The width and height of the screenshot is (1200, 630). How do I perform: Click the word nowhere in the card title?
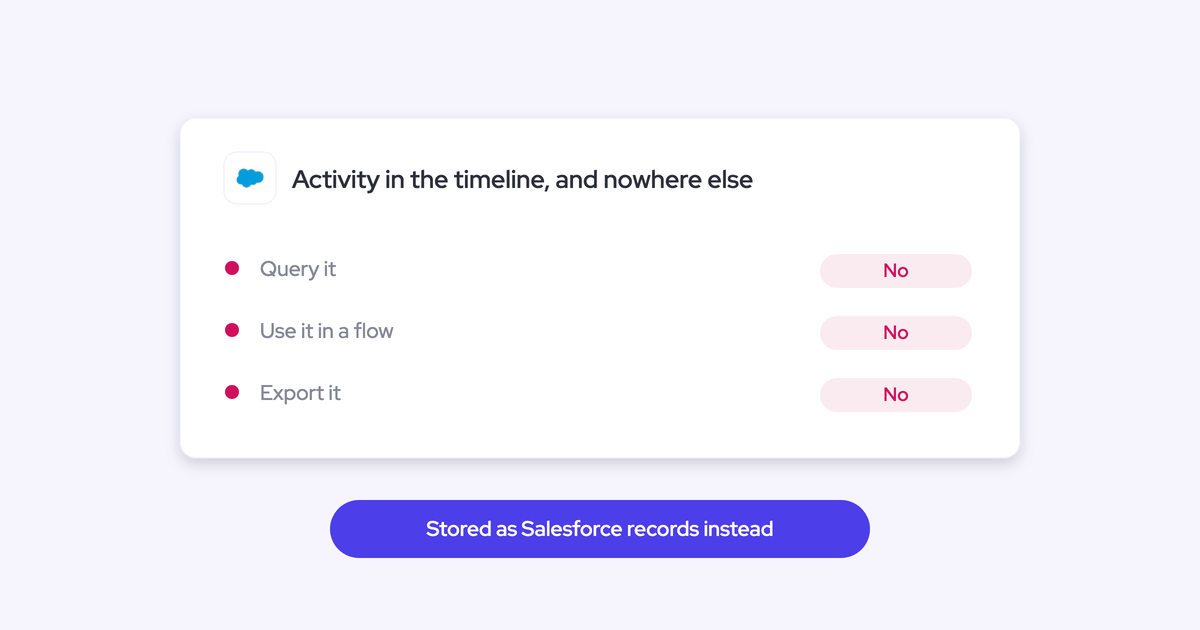643,180
